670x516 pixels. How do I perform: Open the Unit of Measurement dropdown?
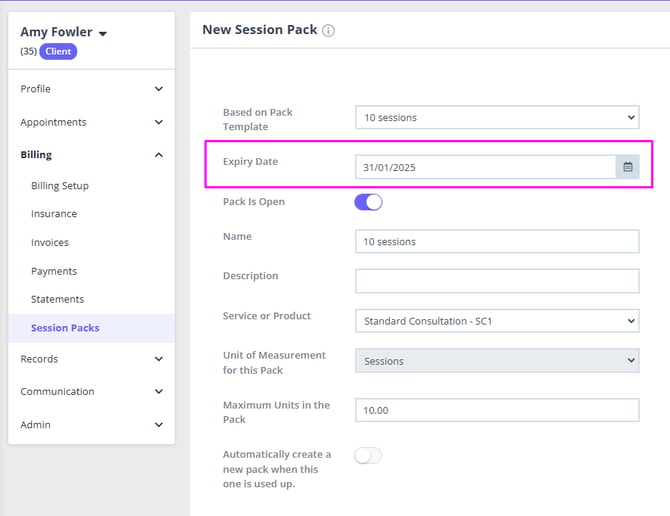(496, 360)
